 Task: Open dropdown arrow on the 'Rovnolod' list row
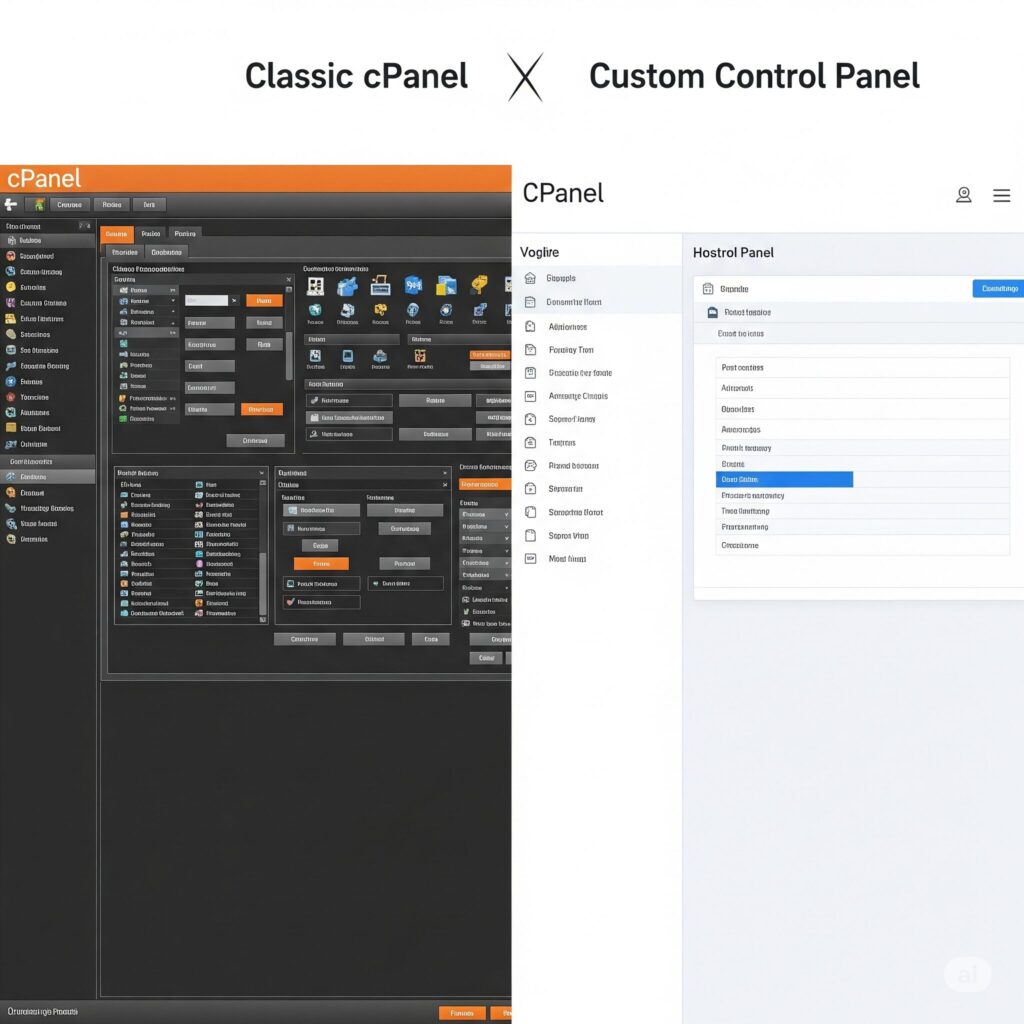point(173,323)
